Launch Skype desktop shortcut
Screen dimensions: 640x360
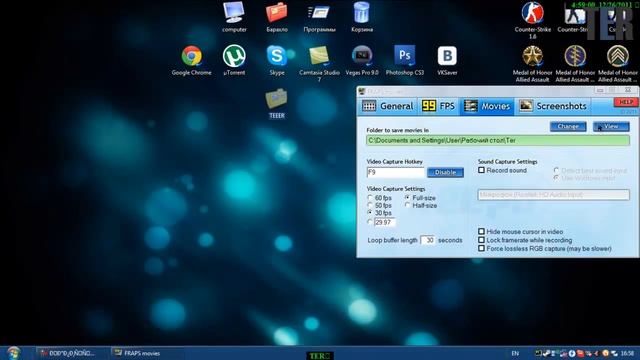[277, 60]
